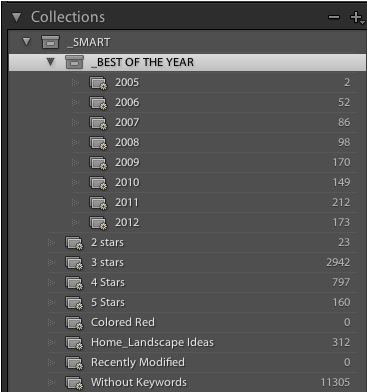The width and height of the screenshot is (367, 392).
Task: Click the Collections panel title
Action: 68,17
